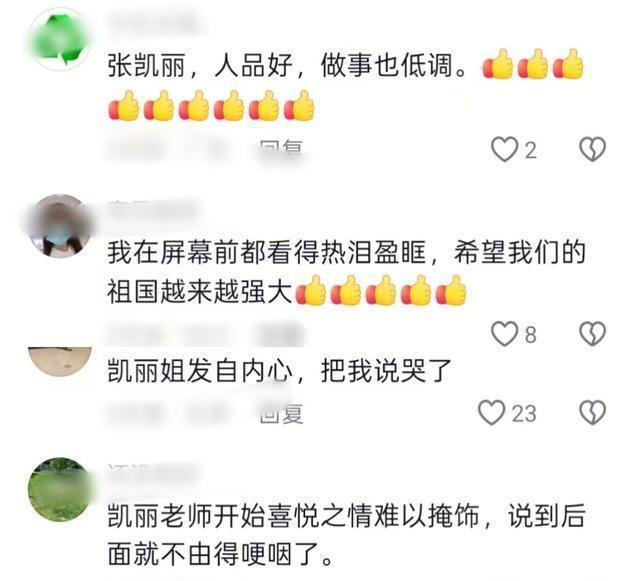Open the beige avatar beside 凯丽姐 comment
This screenshot has height=581, width=640.
(x=60, y=361)
